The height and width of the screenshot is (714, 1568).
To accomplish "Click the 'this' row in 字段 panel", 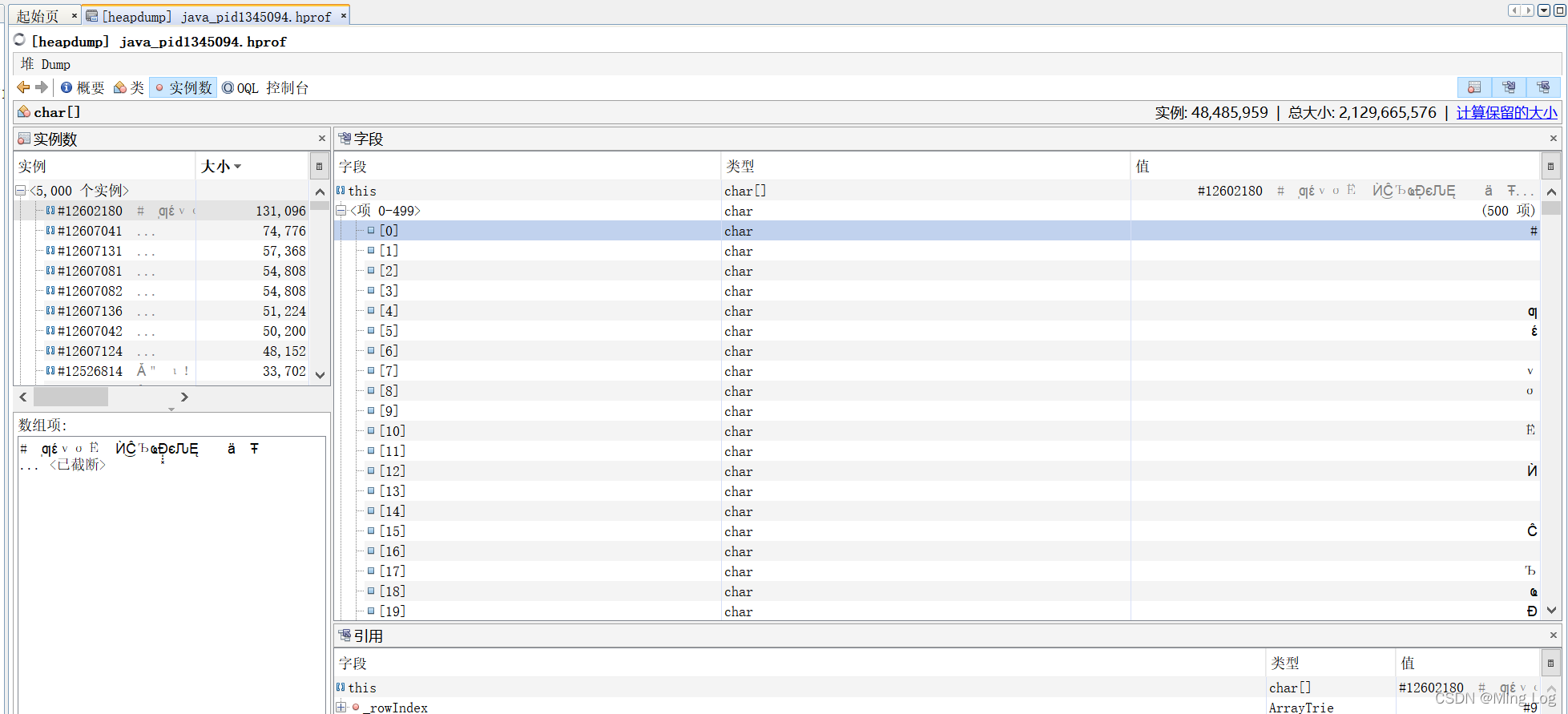I will 937,191.
